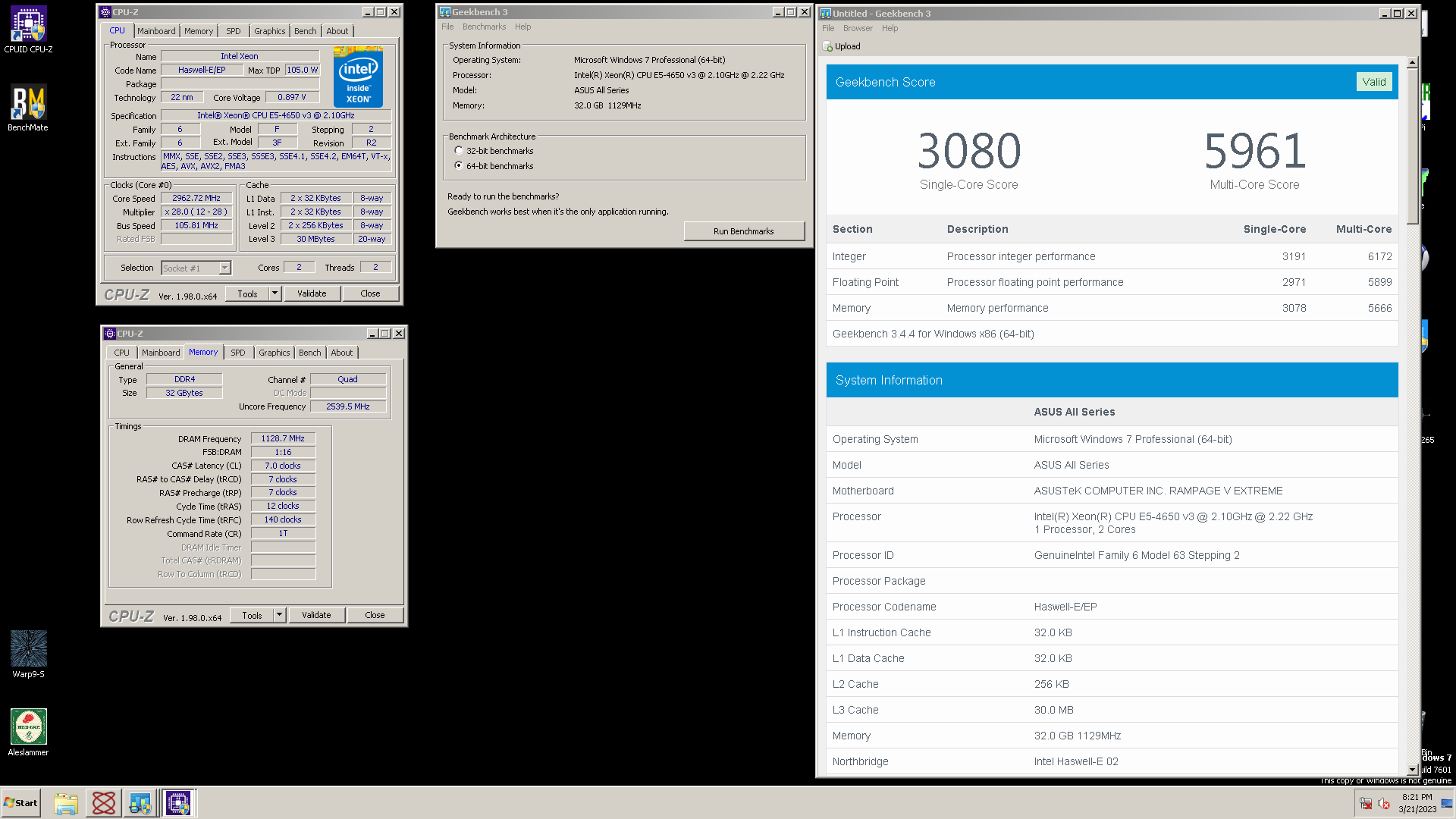Image resolution: width=1456 pixels, height=819 pixels.
Task: Switch to About tab in lower CPU-Z window
Action: point(342,353)
